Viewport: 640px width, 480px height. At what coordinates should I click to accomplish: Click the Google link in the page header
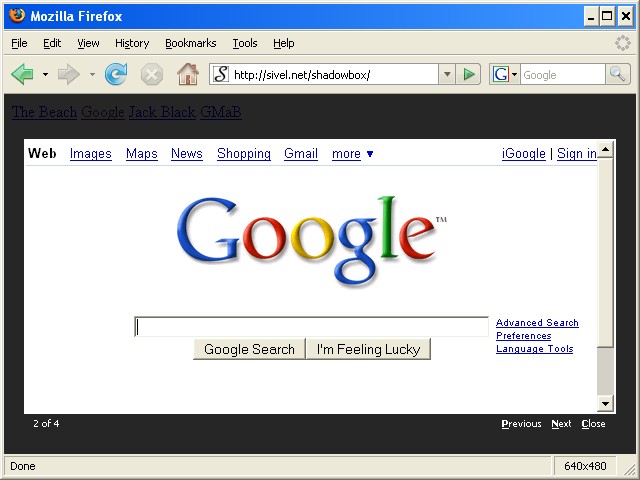tap(103, 112)
